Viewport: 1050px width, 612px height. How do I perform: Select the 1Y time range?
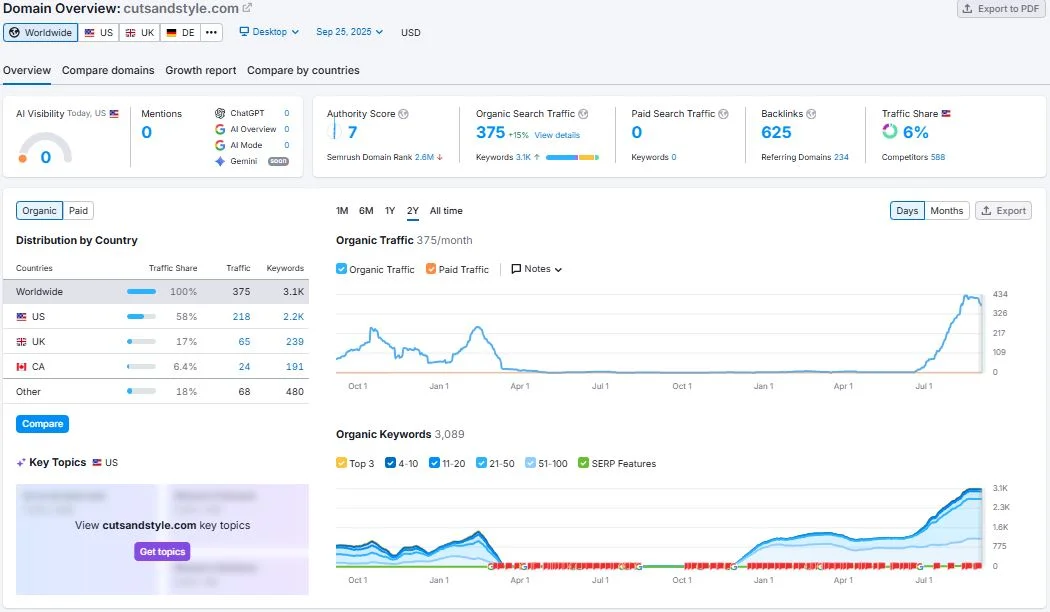[390, 210]
